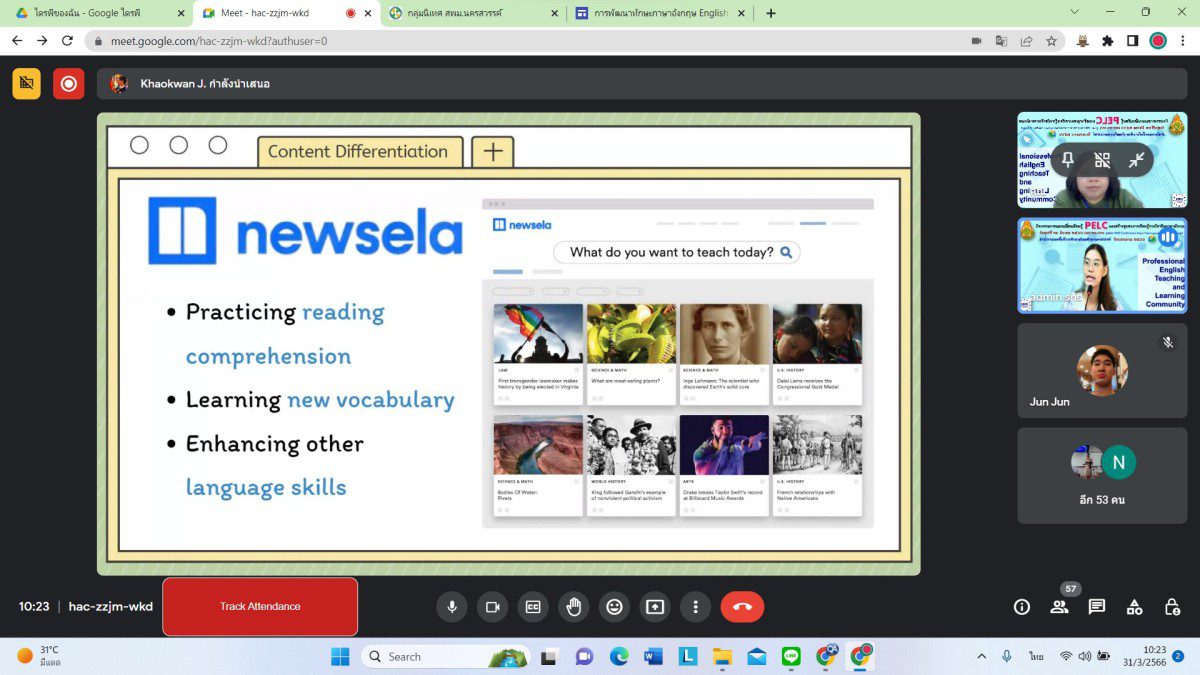Minimize the top participant's video tile
Viewport: 1200px width, 675px height.
pos(1136,160)
